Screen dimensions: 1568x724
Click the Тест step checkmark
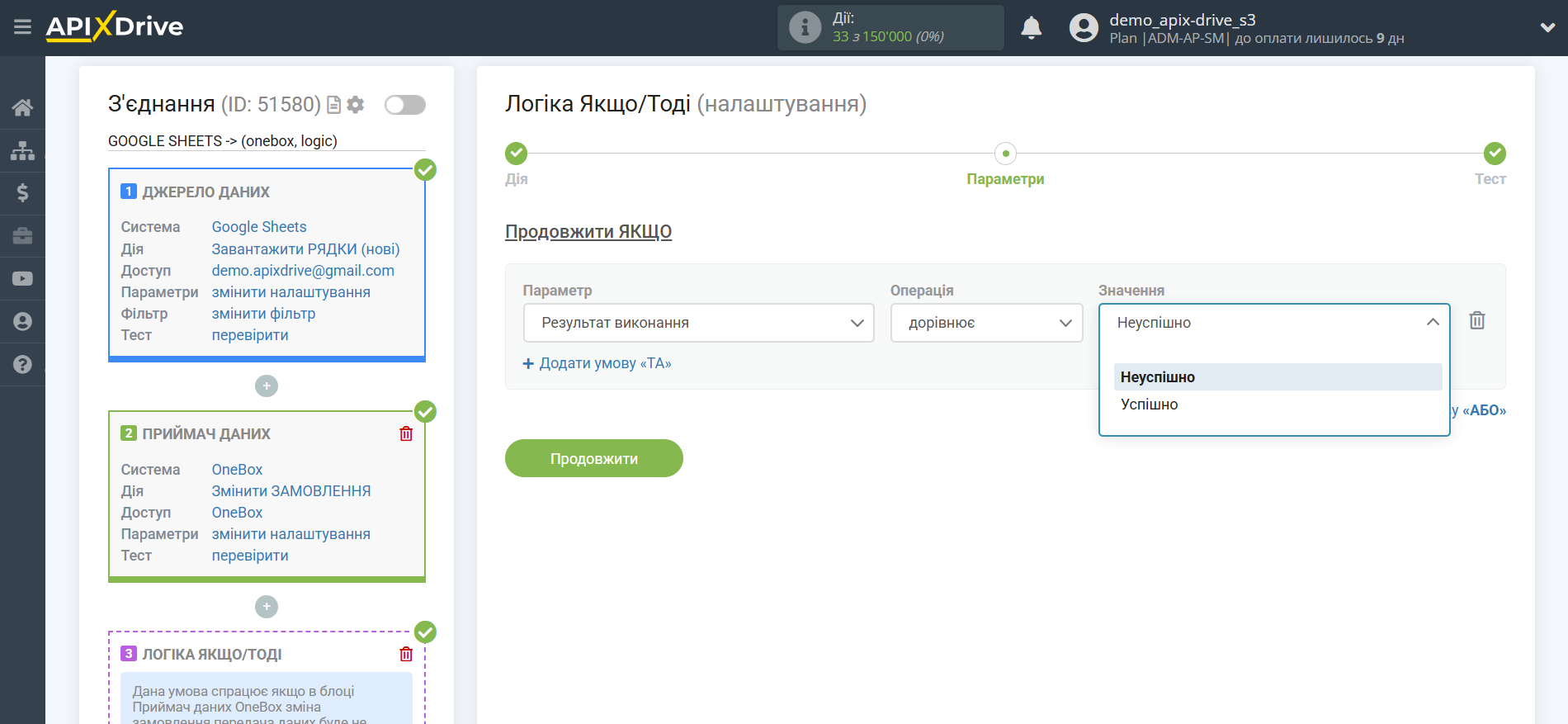click(1495, 154)
